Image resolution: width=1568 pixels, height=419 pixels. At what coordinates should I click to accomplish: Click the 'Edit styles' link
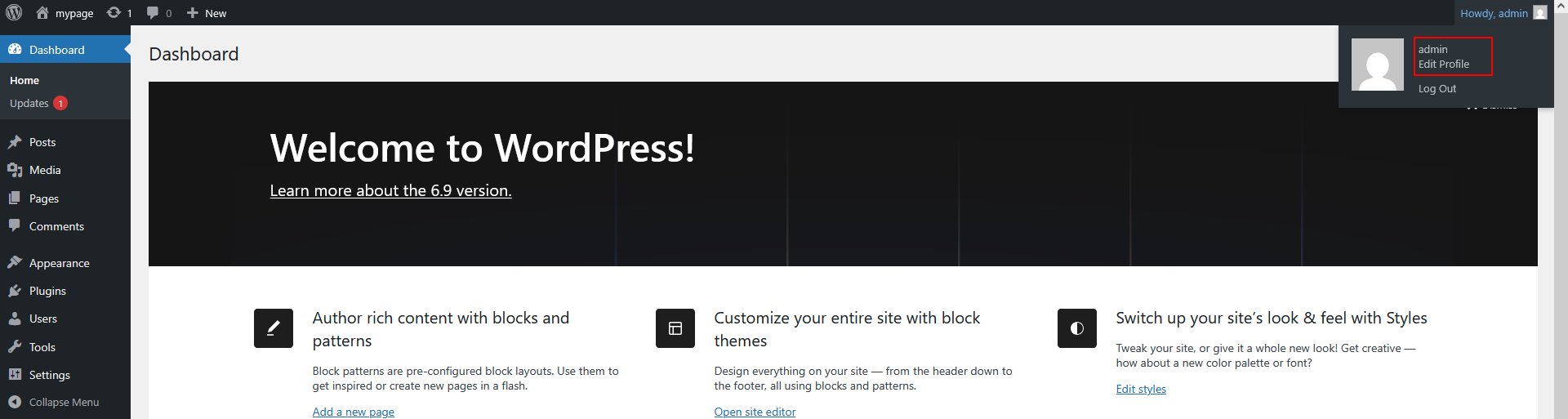coord(1141,389)
